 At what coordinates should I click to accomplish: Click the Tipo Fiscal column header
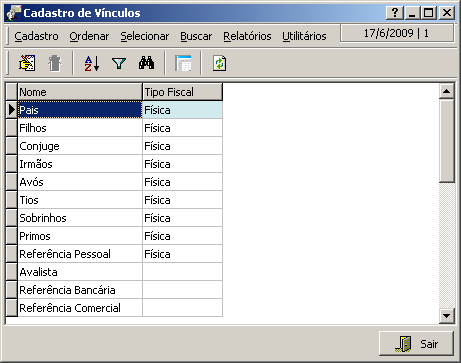[182, 92]
